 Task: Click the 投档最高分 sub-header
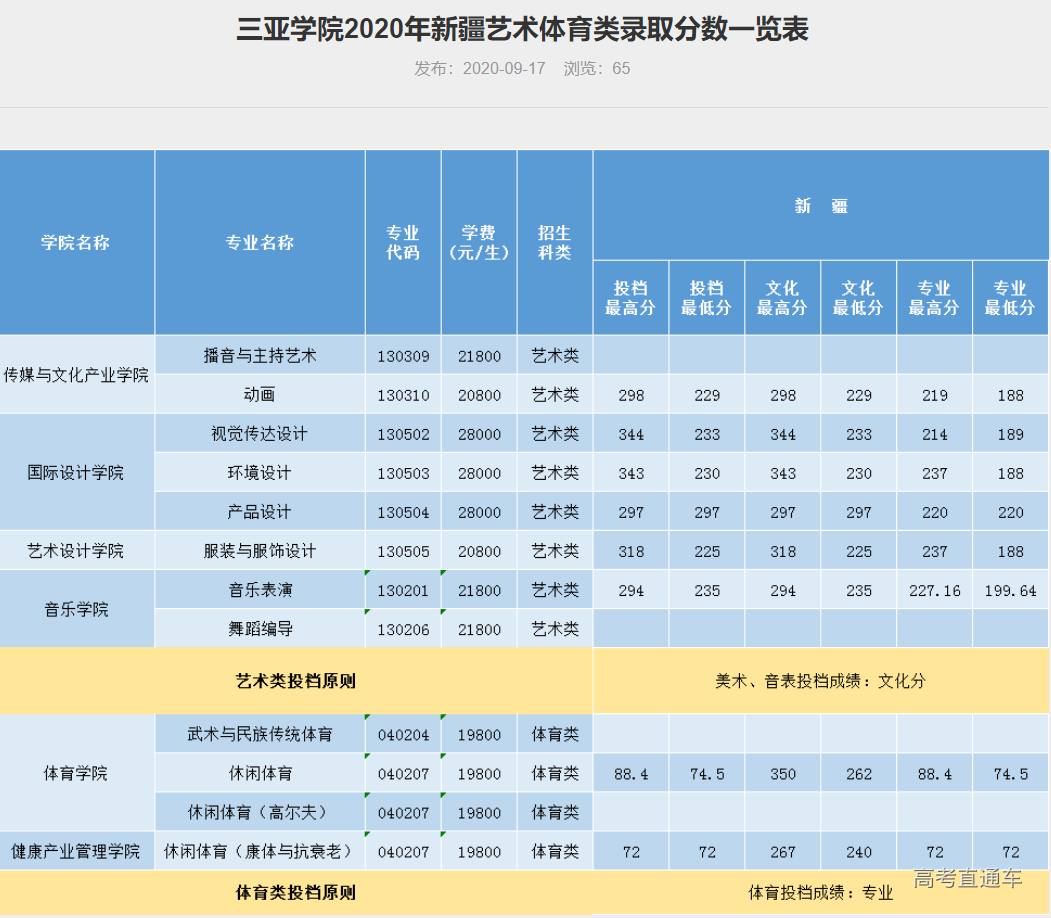[x=630, y=296]
